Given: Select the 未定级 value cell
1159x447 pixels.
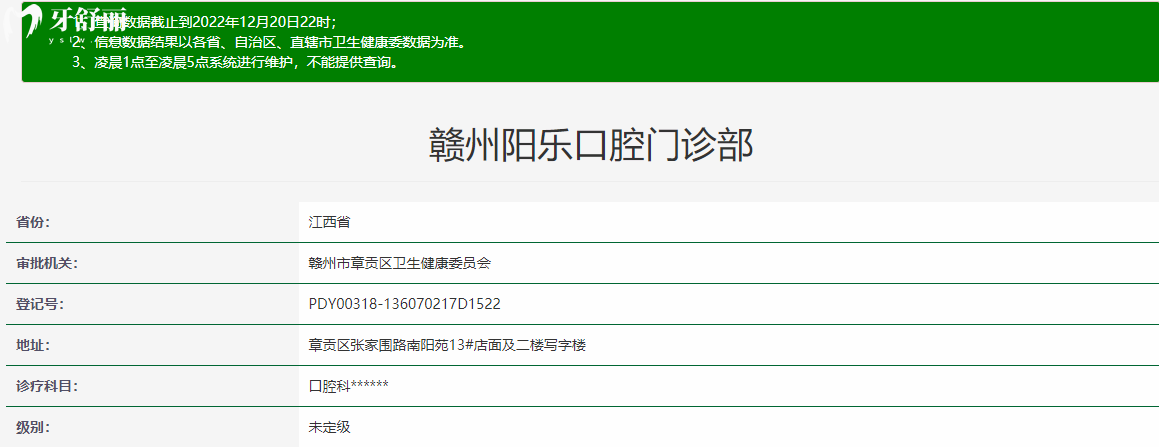Looking at the screenshot, I should (x=329, y=427).
